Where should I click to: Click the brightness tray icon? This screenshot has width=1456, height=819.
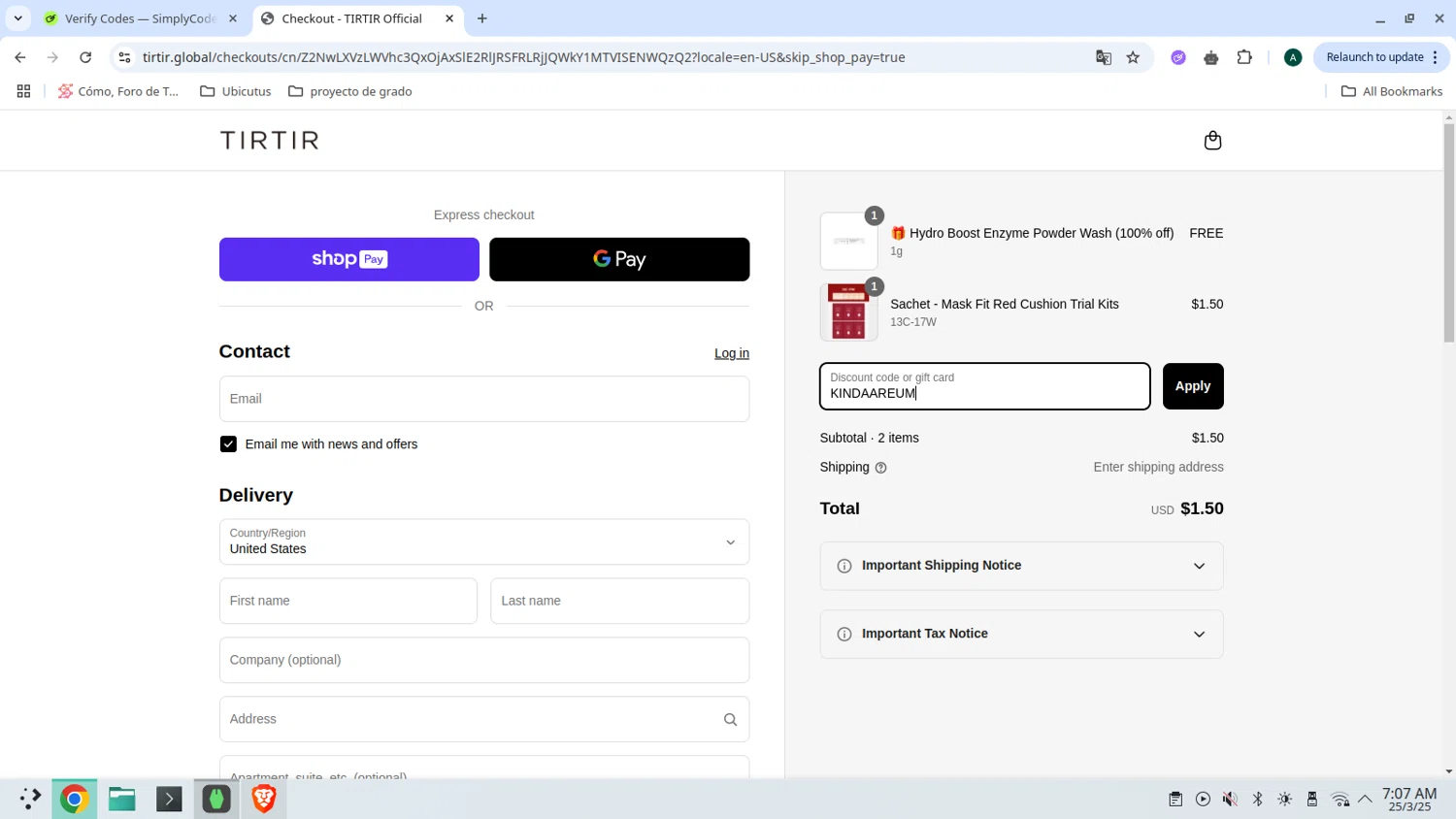pos(1284,800)
